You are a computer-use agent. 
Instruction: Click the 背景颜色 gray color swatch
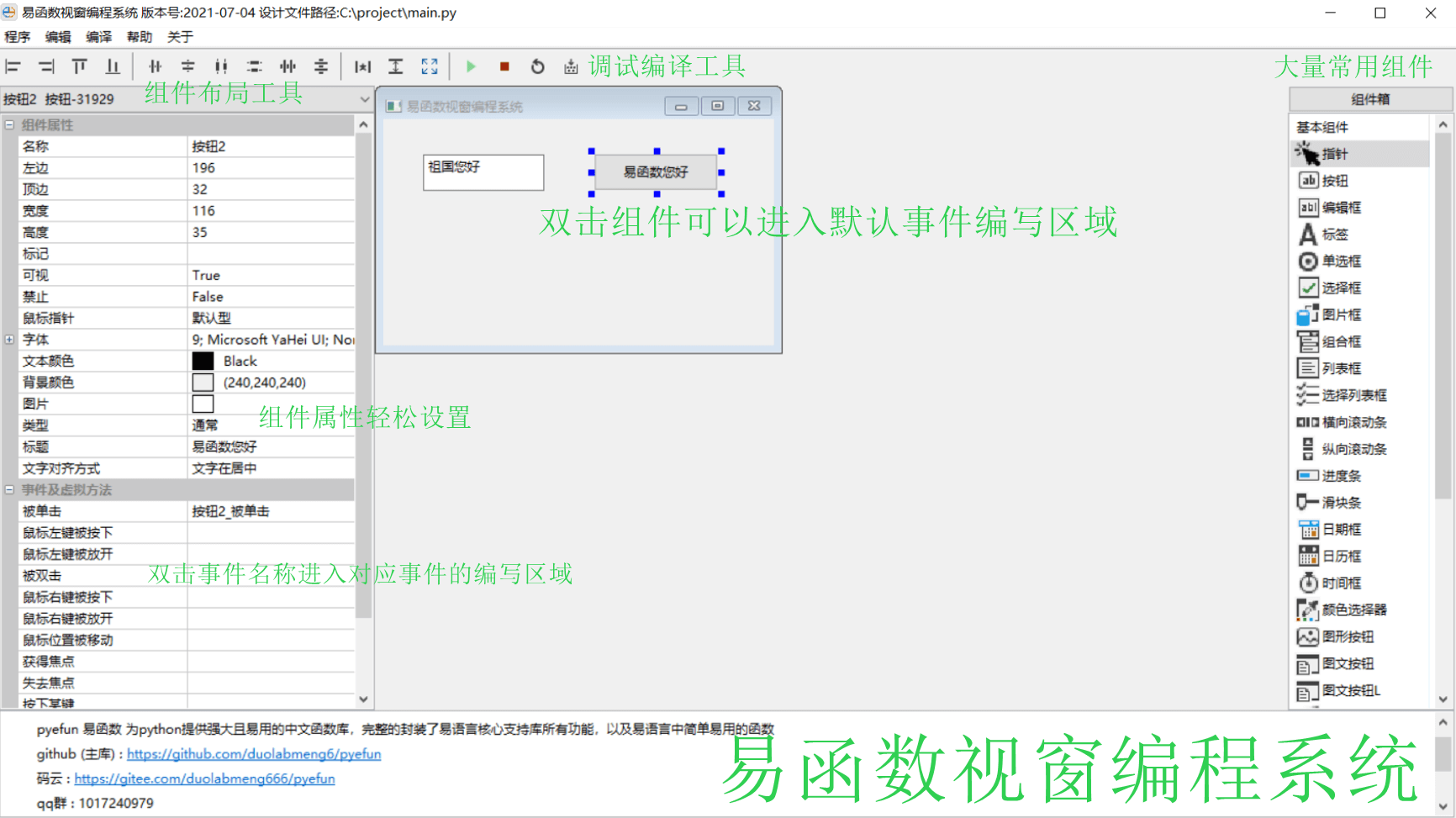[x=203, y=383]
